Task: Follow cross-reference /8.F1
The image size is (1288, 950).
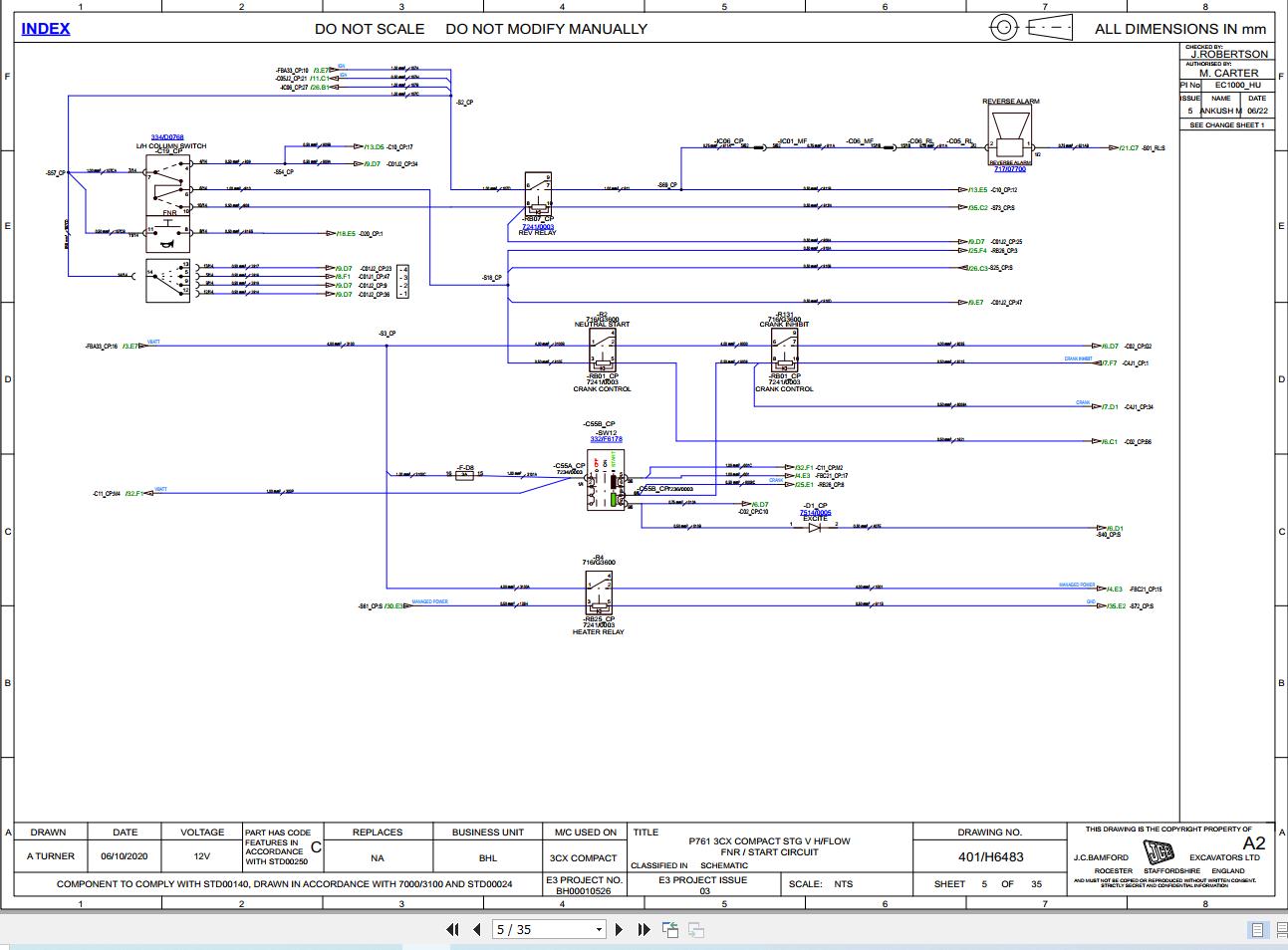Action: click(x=342, y=277)
